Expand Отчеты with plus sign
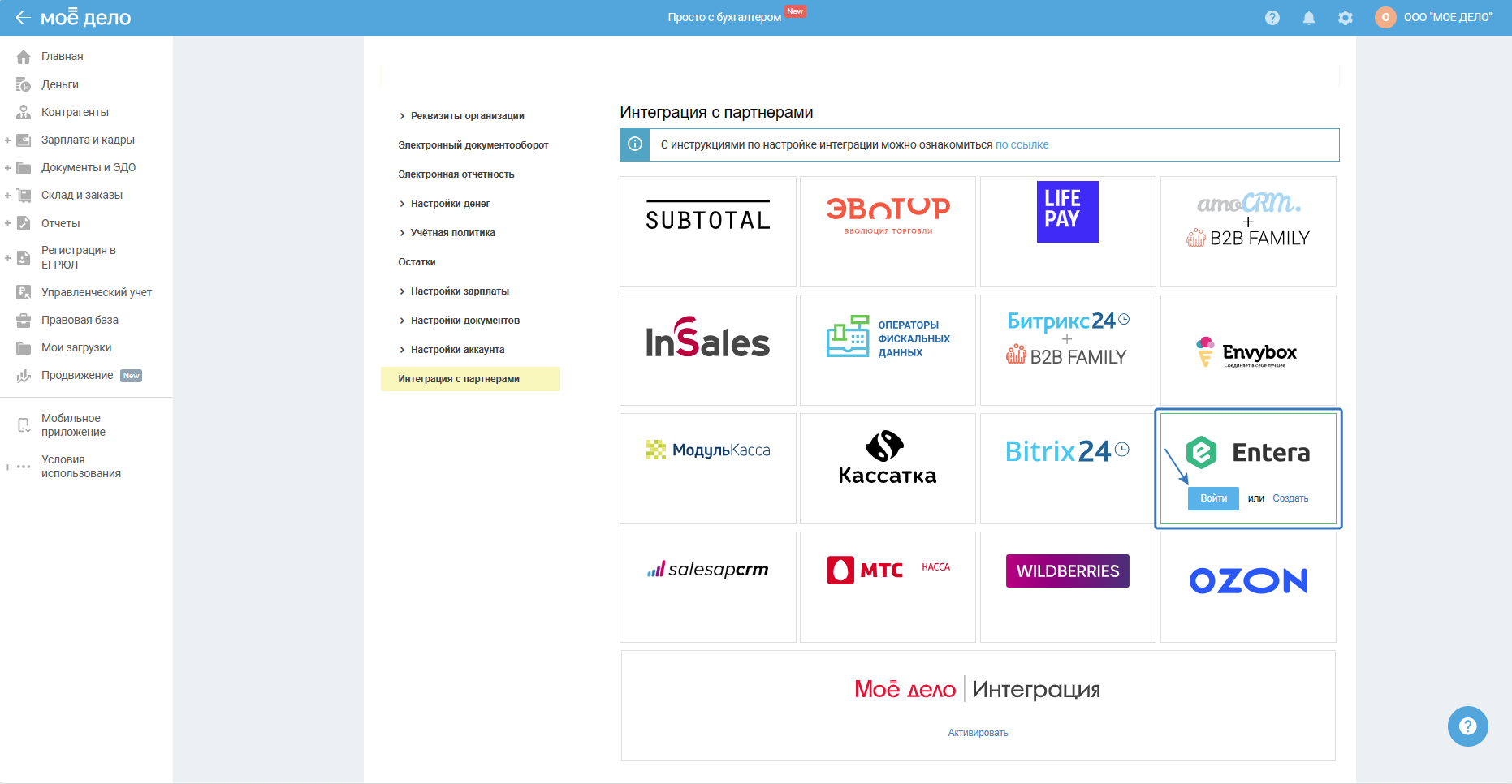 click(x=7, y=223)
